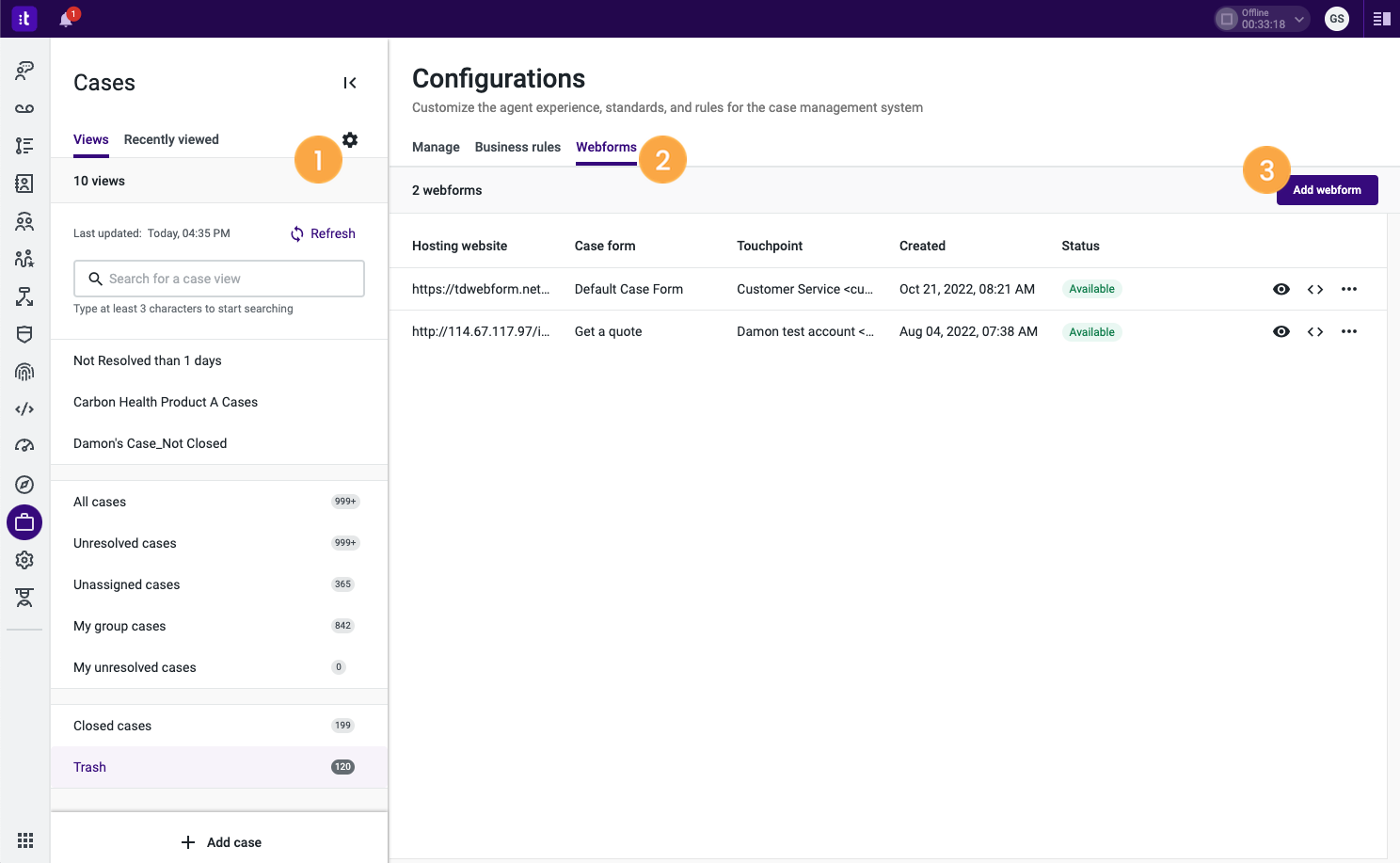1400x863 pixels.
Task: Switch to the Recently viewed tab
Action: coord(171,139)
